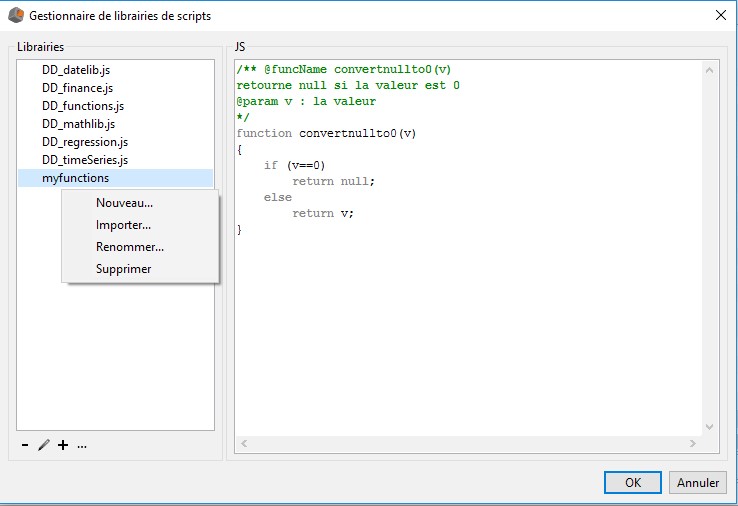This screenshot has width=738, height=506.
Task: Click the application icon in title bar
Action: pyautogui.click(x=14, y=15)
